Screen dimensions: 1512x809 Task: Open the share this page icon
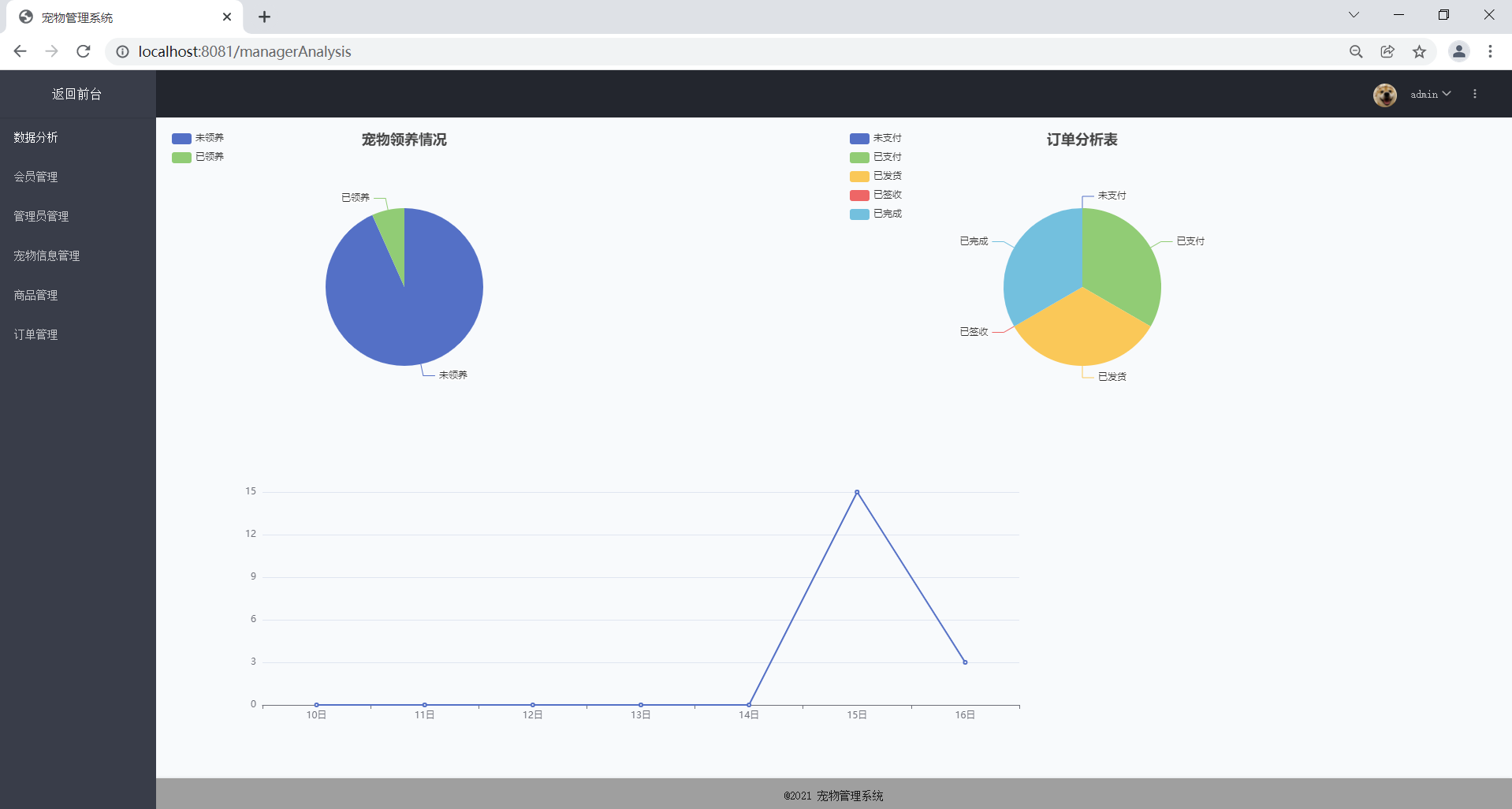1387,51
